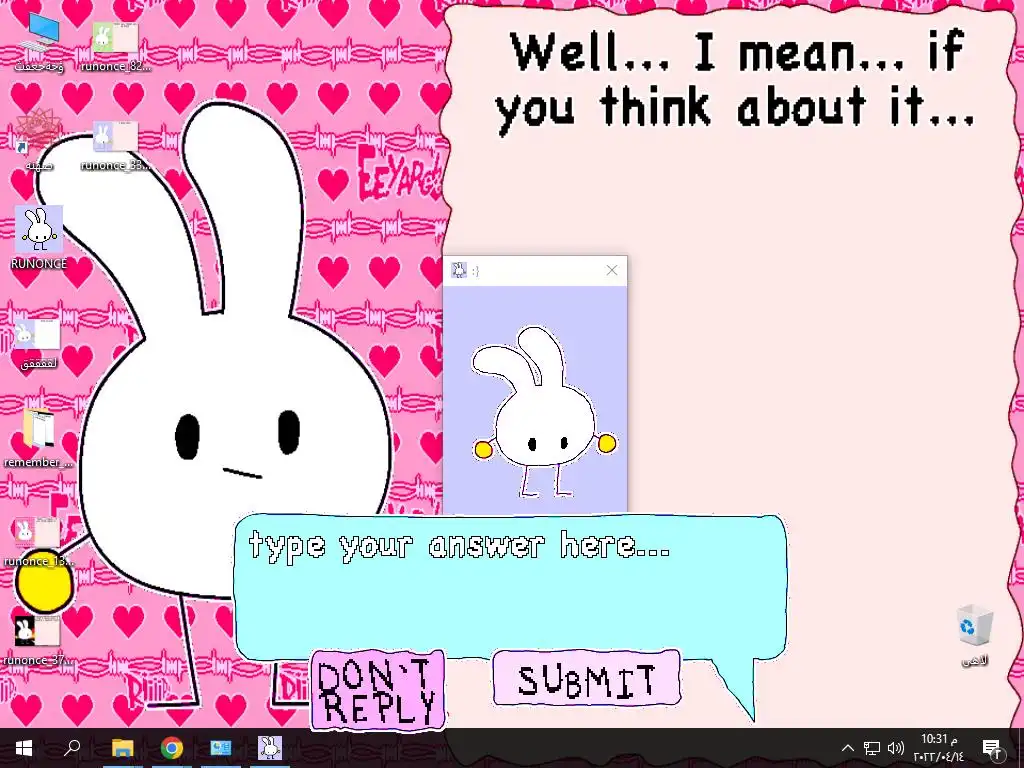Image resolution: width=1024 pixels, height=768 pixels.
Task: Open the taskbar clock showing 10:31
Action: click(938, 748)
